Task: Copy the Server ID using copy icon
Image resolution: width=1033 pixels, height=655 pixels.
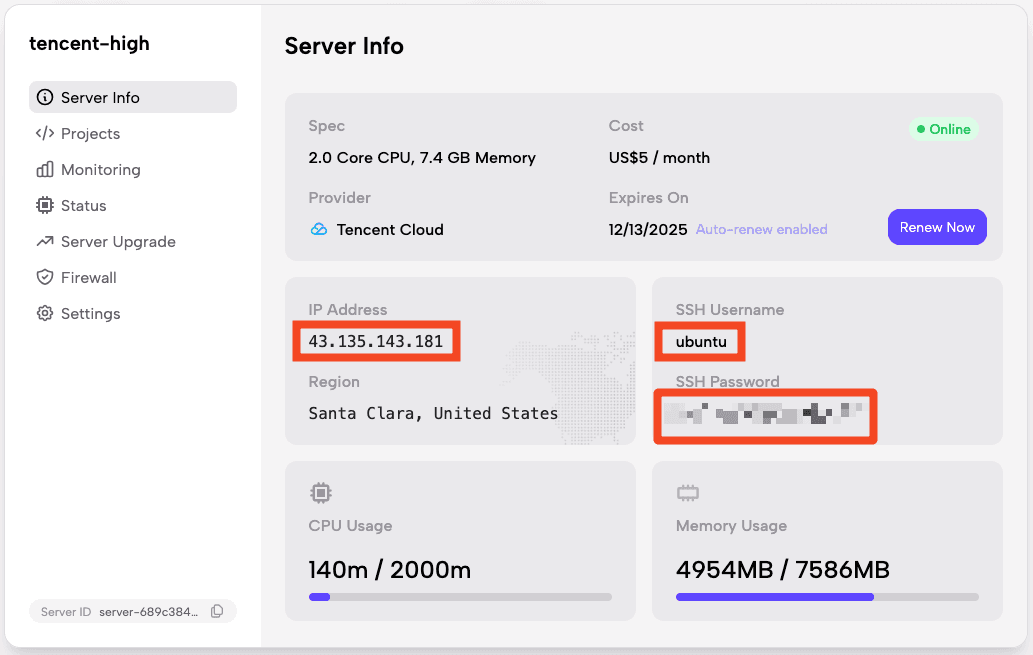Action: [217, 611]
